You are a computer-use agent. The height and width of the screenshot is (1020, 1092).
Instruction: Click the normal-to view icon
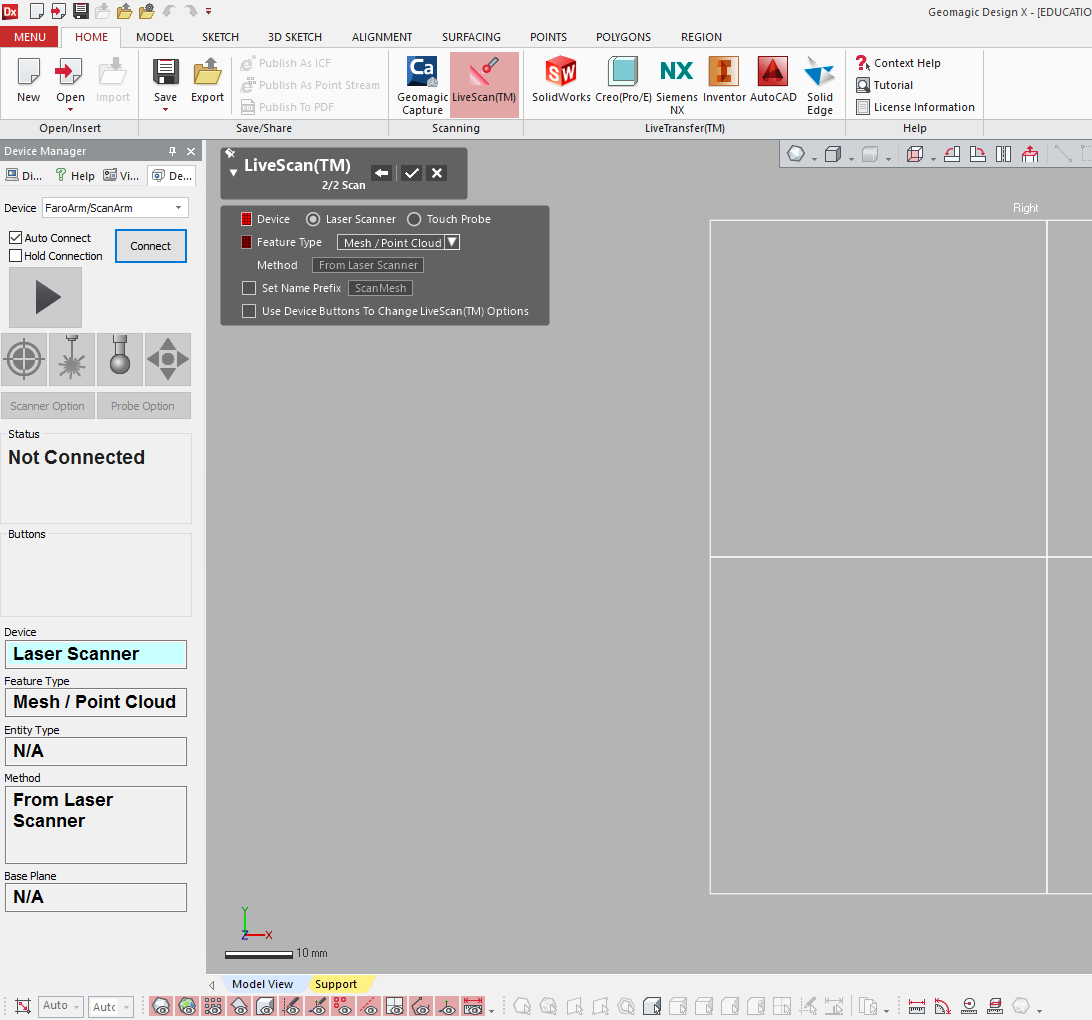tap(1030, 155)
